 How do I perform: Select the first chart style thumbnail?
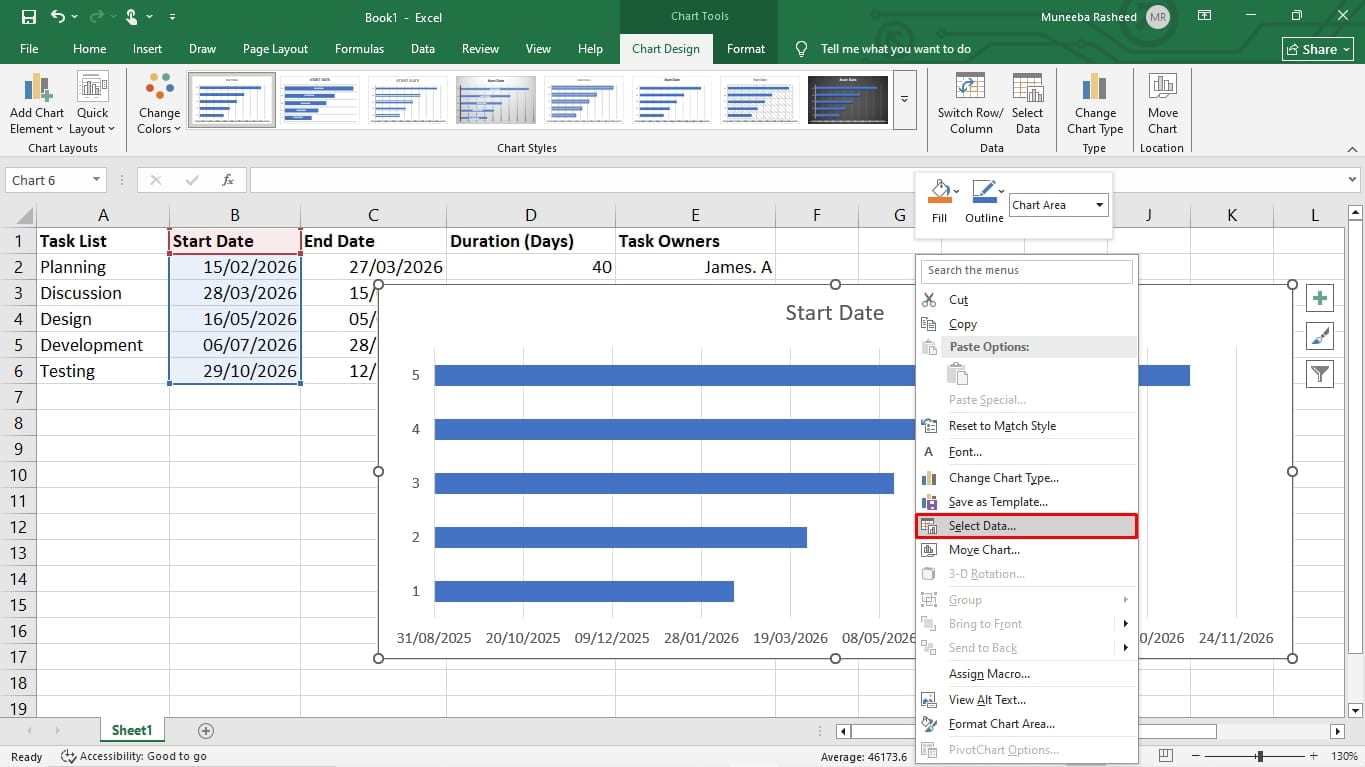(232, 99)
